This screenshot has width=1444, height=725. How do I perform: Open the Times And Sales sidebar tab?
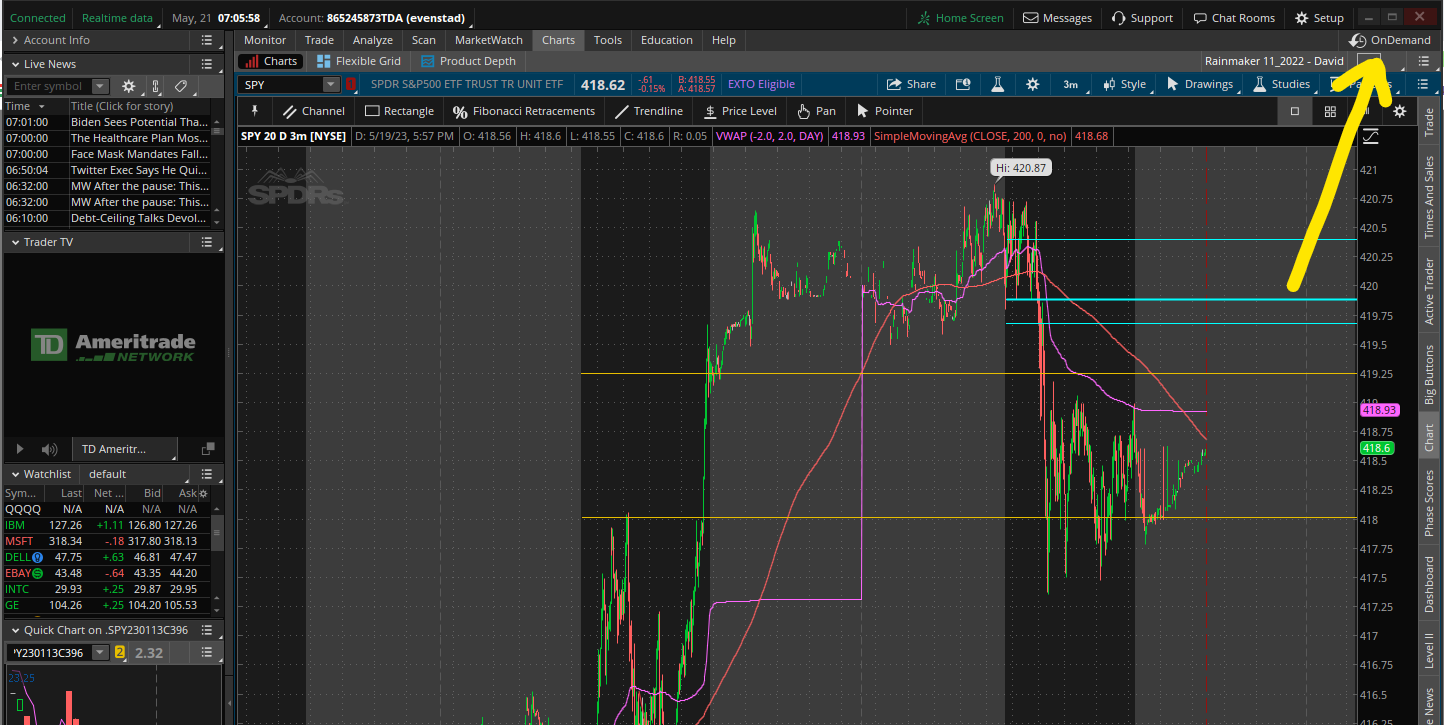(x=1429, y=197)
